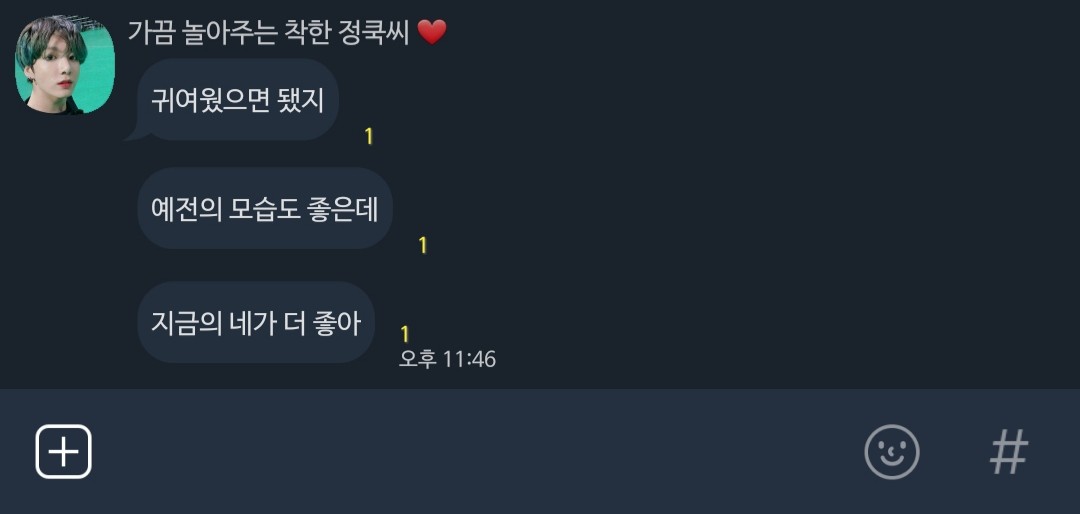The width and height of the screenshot is (1080, 514).
Task: Click the tail of the first speech bubble
Action: pyautogui.click(x=134, y=134)
